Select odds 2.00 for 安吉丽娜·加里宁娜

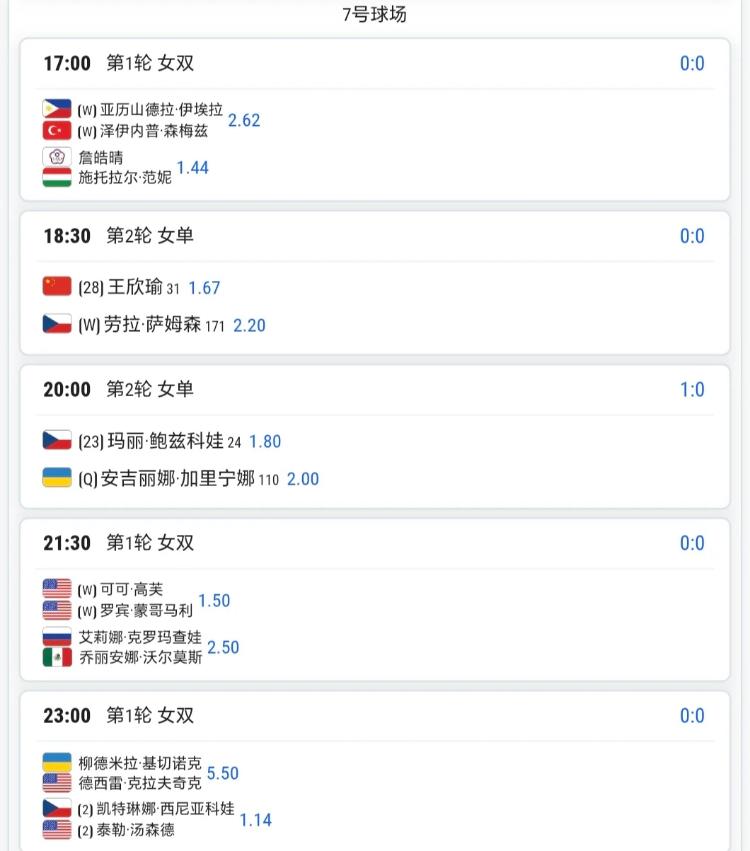tap(303, 479)
